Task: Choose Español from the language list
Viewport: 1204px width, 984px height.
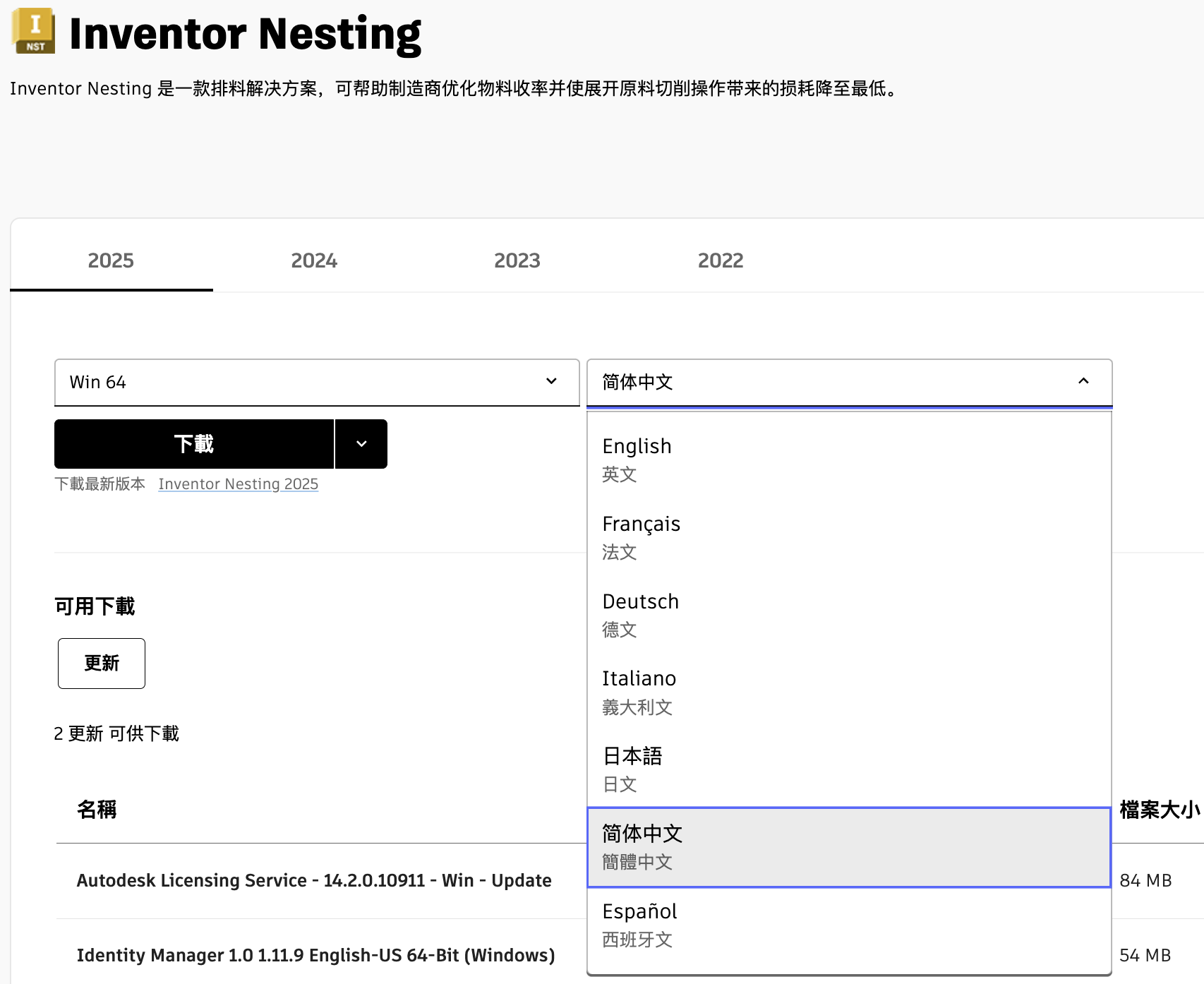Action: click(849, 925)
